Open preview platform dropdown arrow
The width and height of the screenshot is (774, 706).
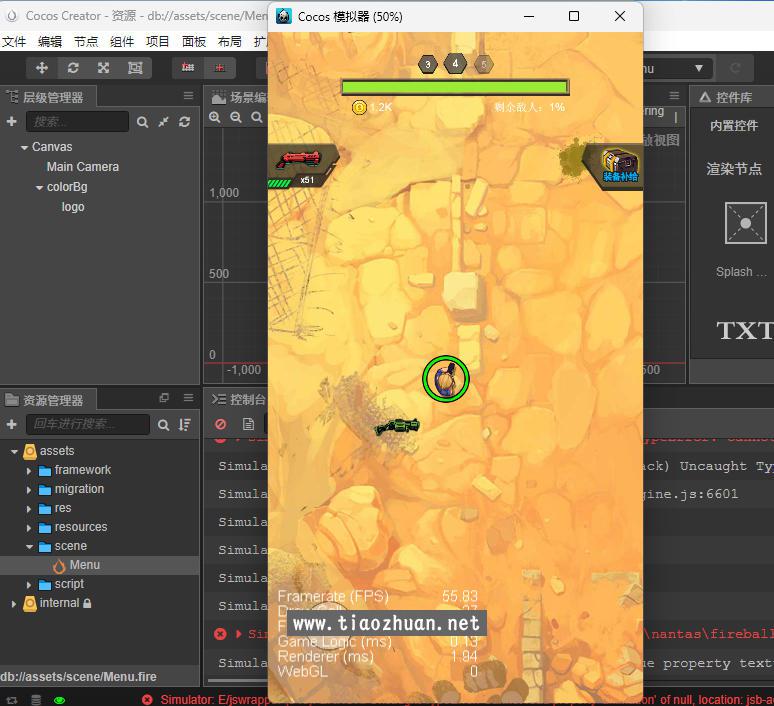click(x=698, y=68)
